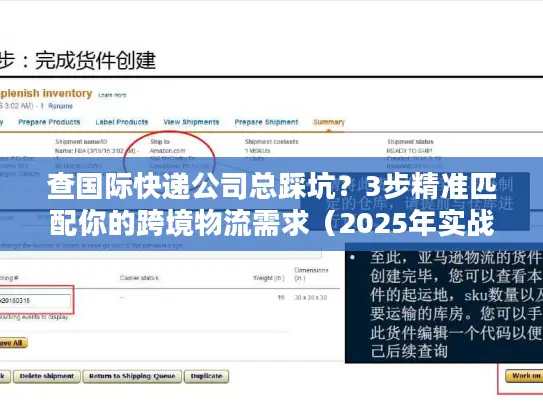Screen dimensions: 543x408
Task: Select the Weight (lb.) column header
Action: (268, 278)
